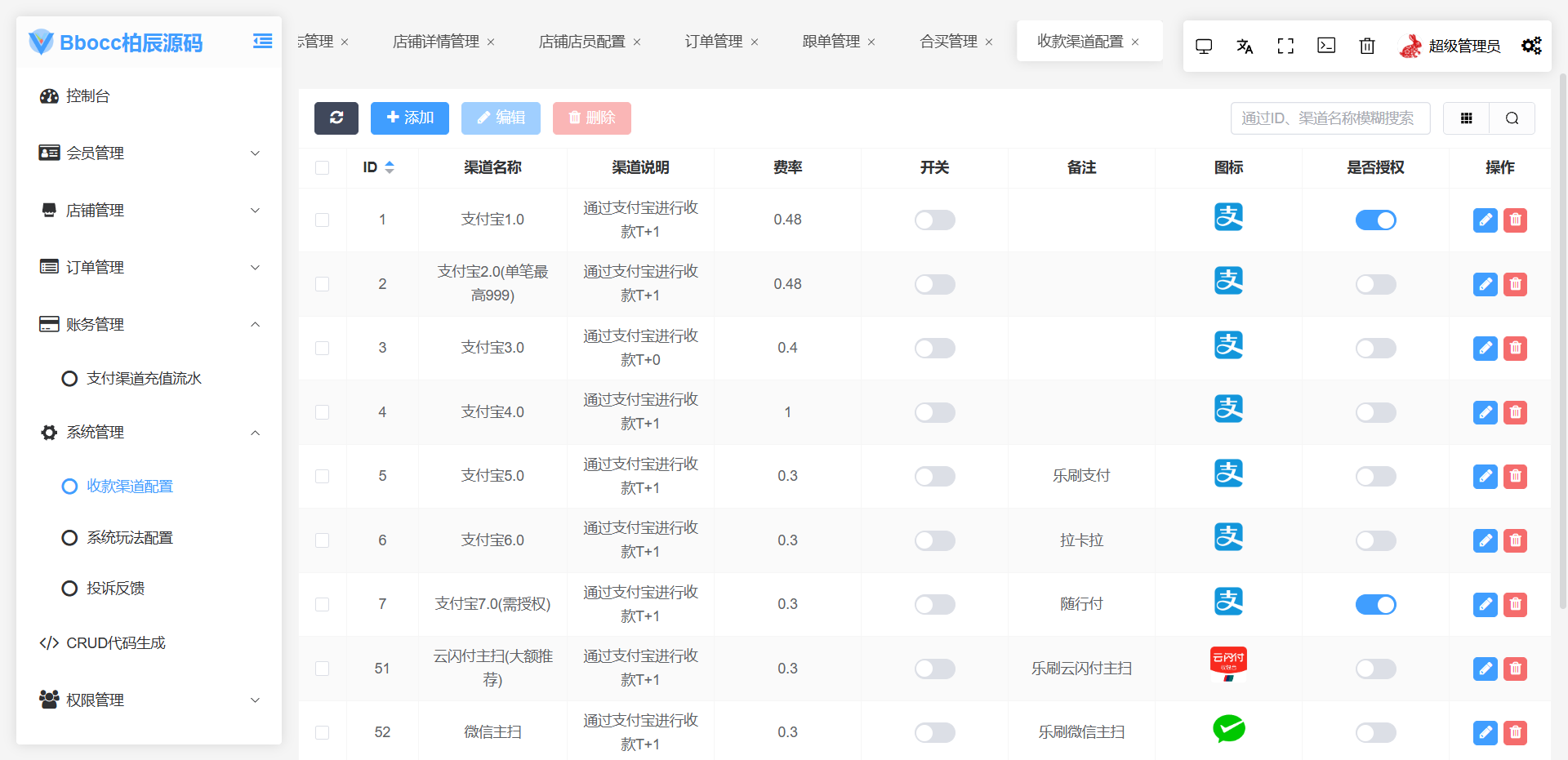The image size is (1568, 760).
Task: Check the checkbox for row ID 4
Action: [323, 412]
